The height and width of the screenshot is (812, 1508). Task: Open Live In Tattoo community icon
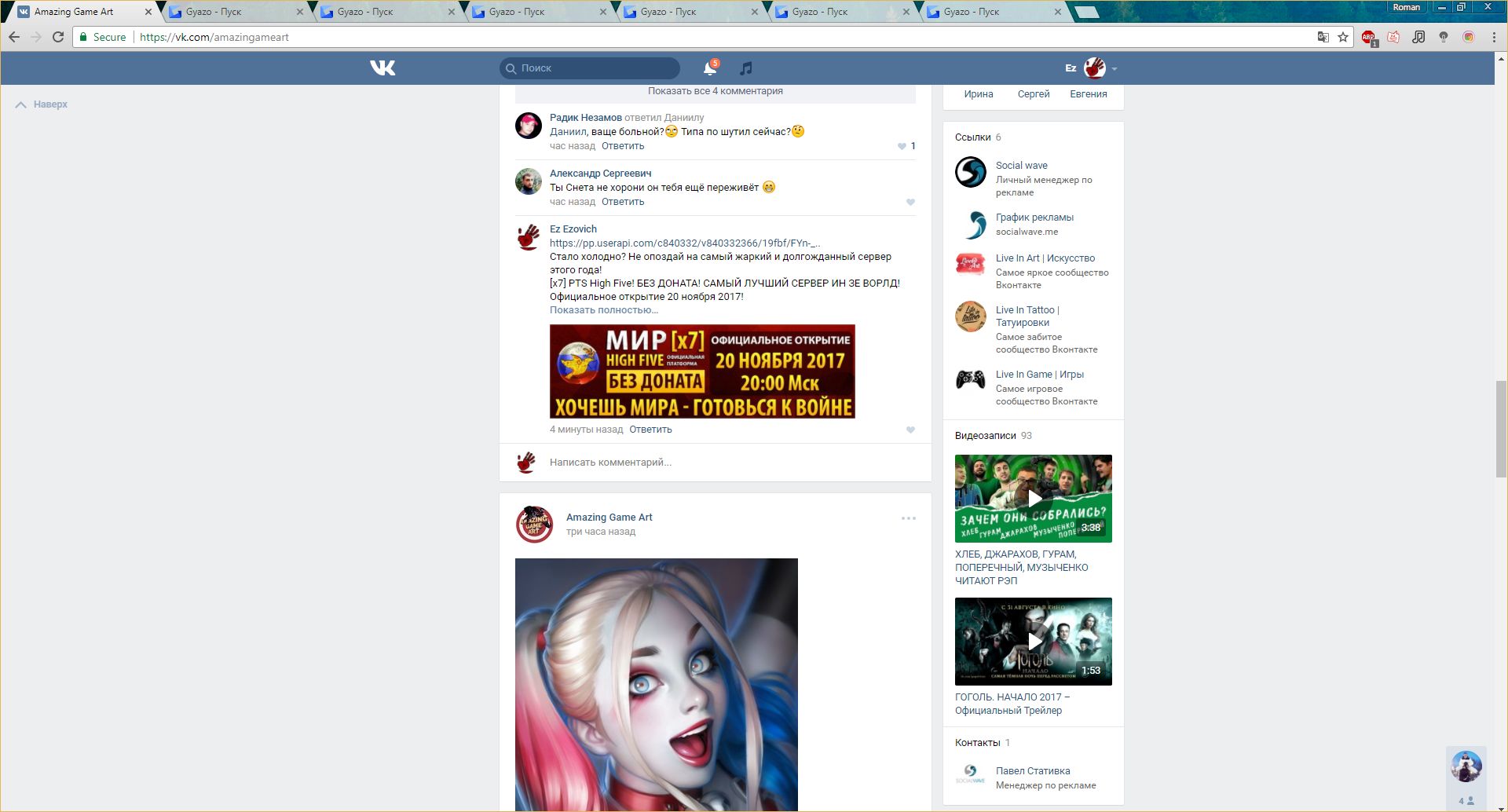971,316
